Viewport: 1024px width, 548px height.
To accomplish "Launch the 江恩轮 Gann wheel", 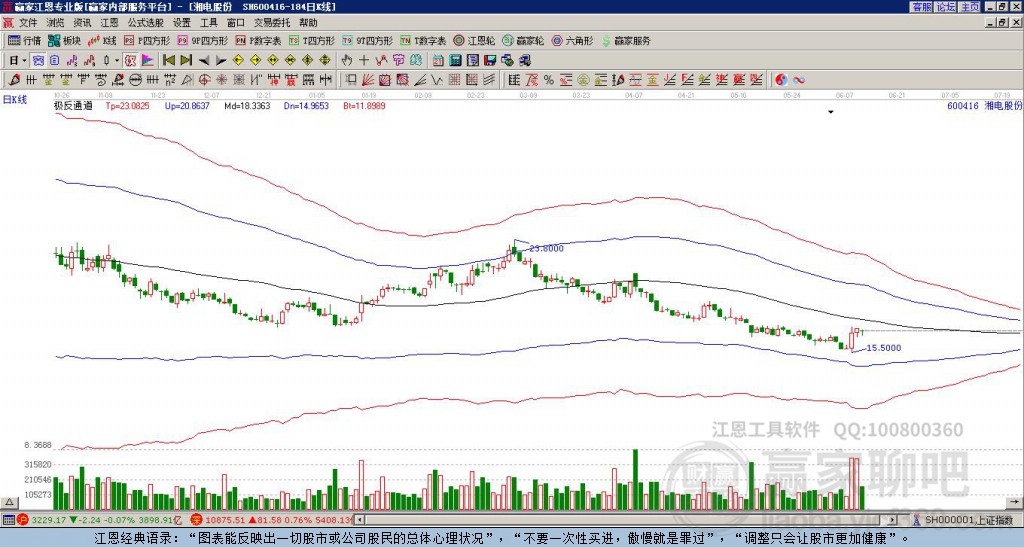I will click(x=474, y=40).
